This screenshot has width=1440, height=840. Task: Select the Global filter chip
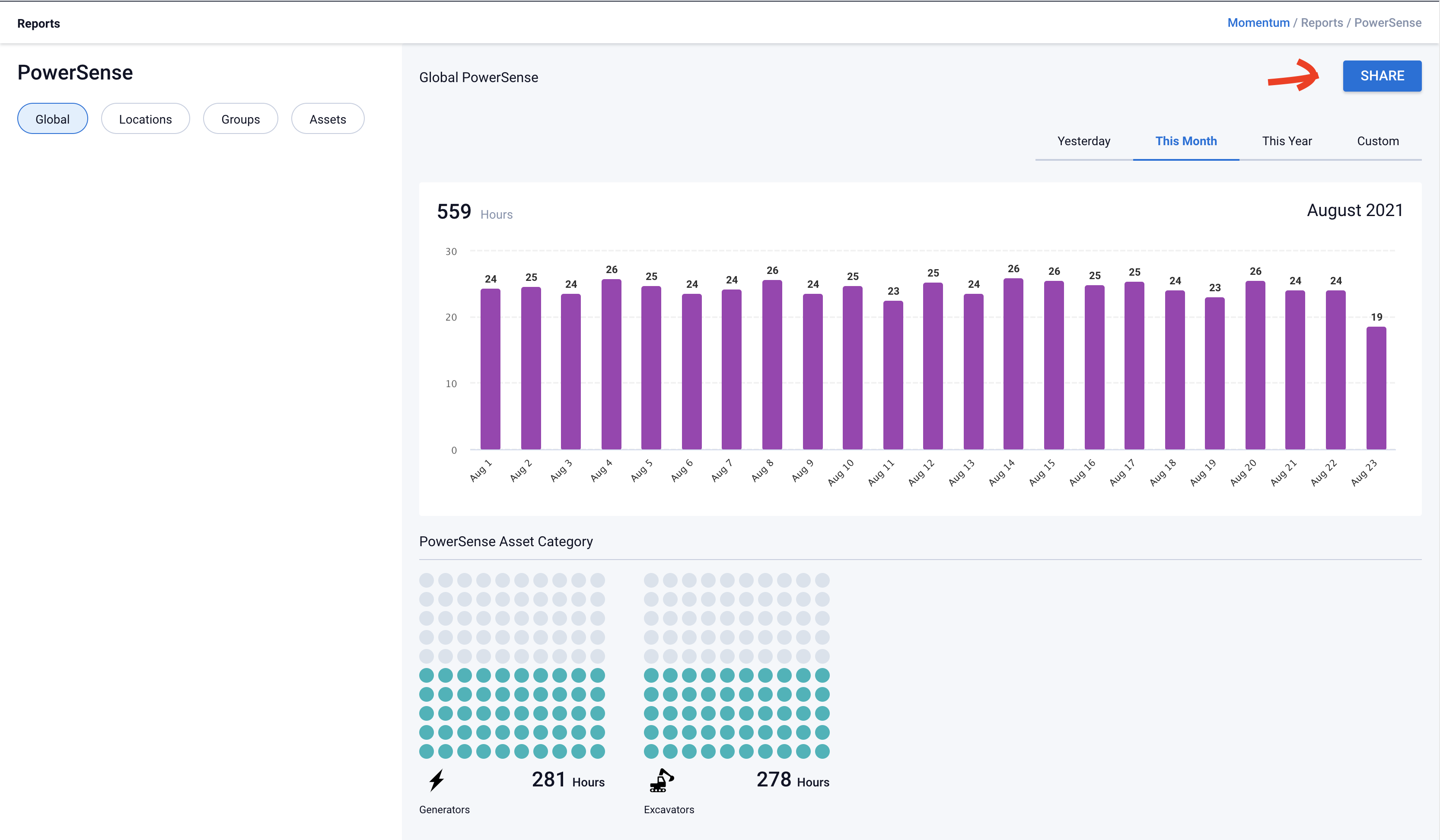tap(53, 119)
